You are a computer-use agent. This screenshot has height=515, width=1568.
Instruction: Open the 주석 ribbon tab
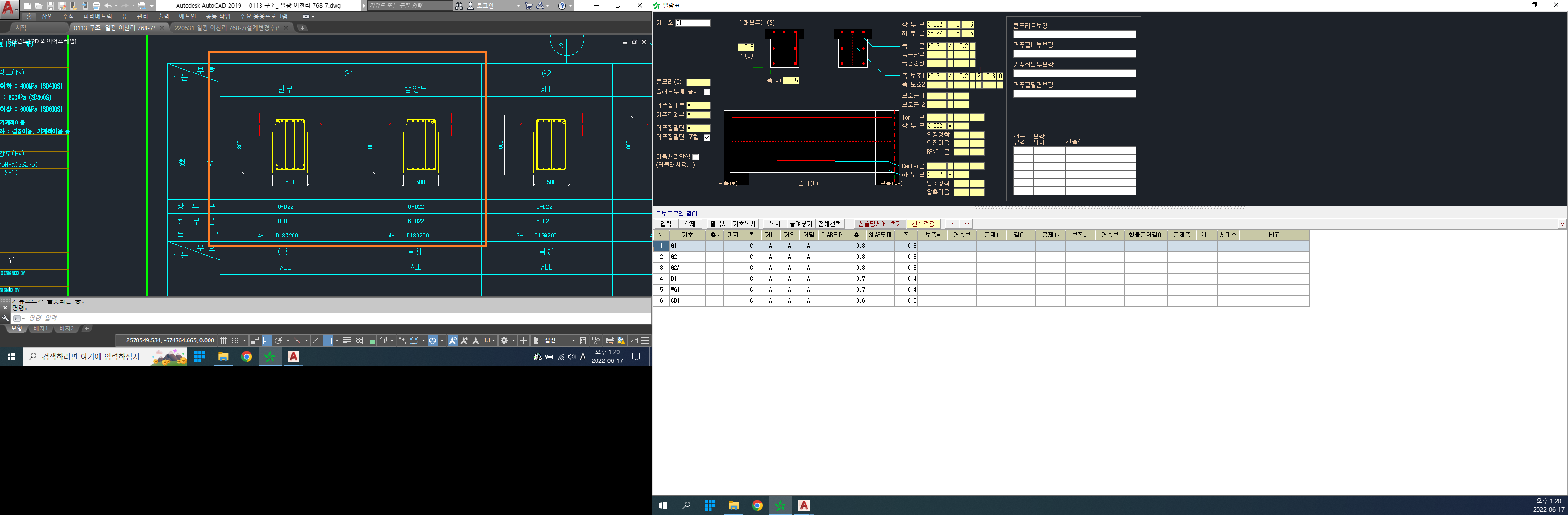tap(68, 16)
